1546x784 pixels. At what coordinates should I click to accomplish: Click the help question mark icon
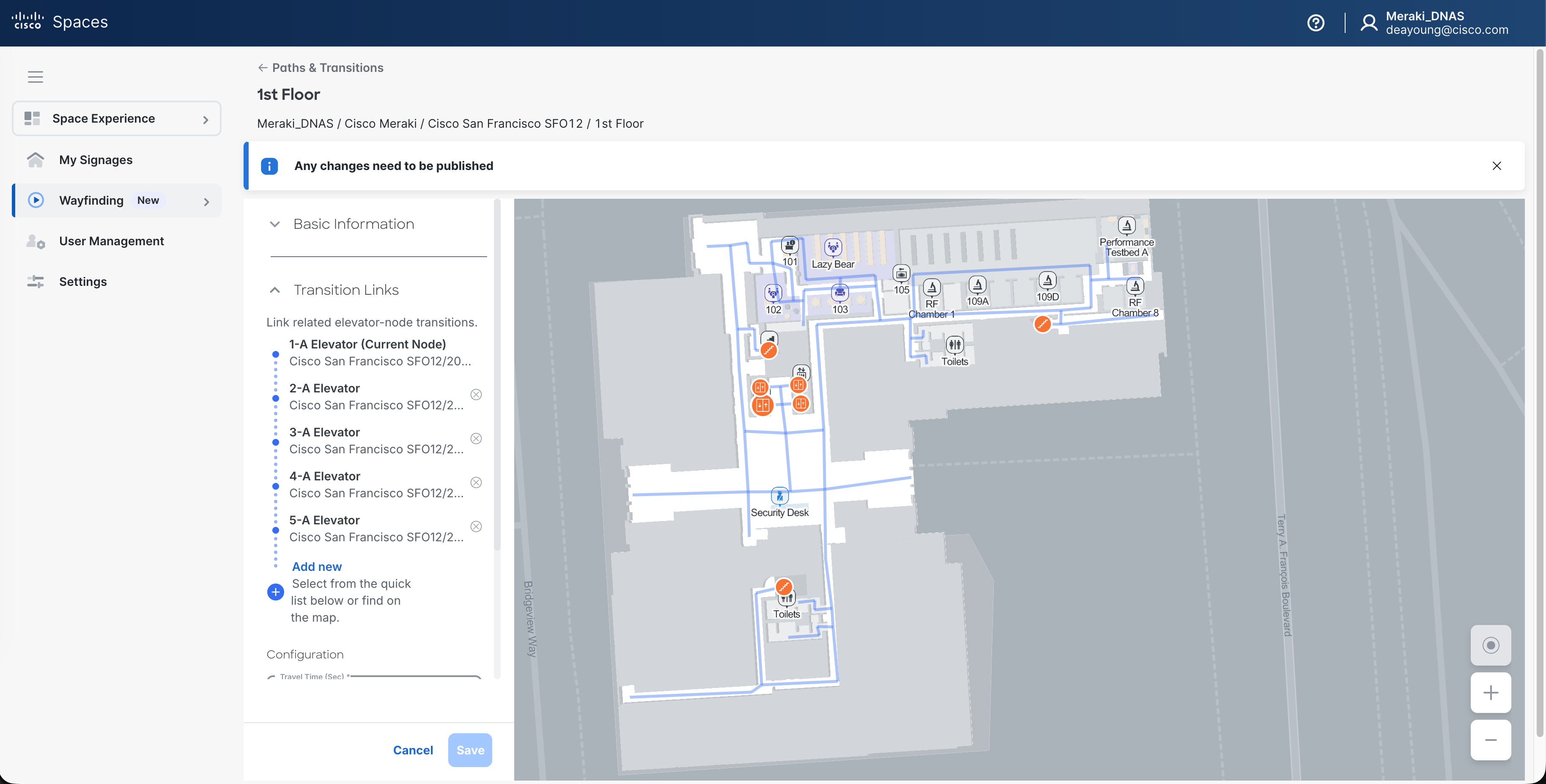(x=1316, y=23)
